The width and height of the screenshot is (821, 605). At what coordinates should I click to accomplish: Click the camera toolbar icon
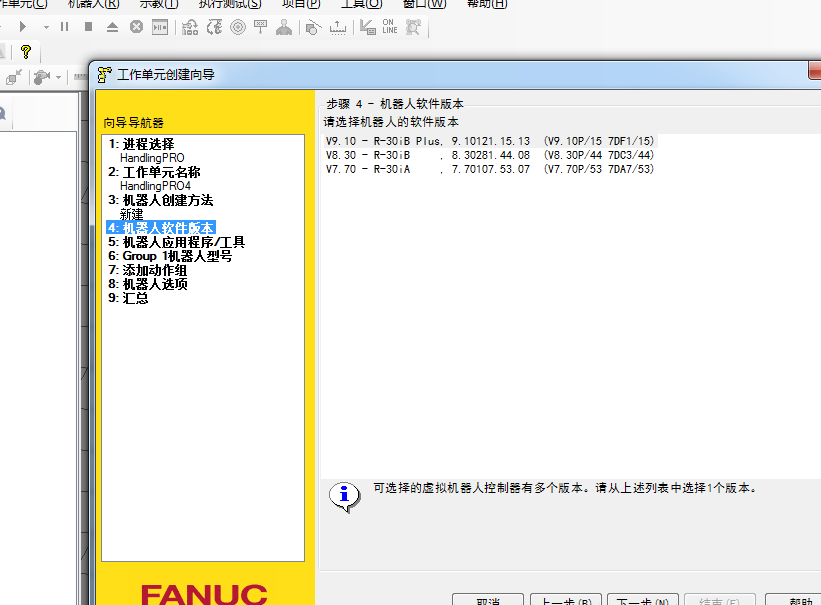42,78
